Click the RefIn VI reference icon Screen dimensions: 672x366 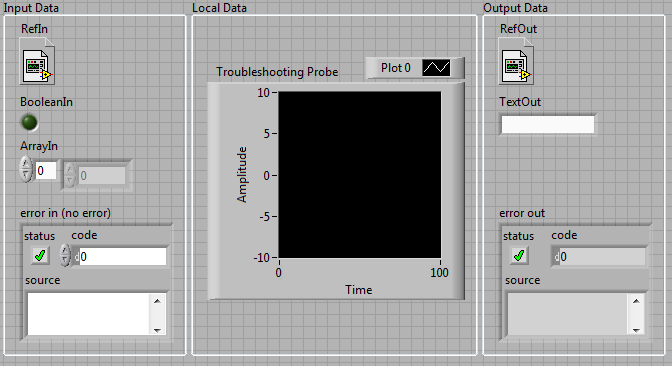pos(37,61)
